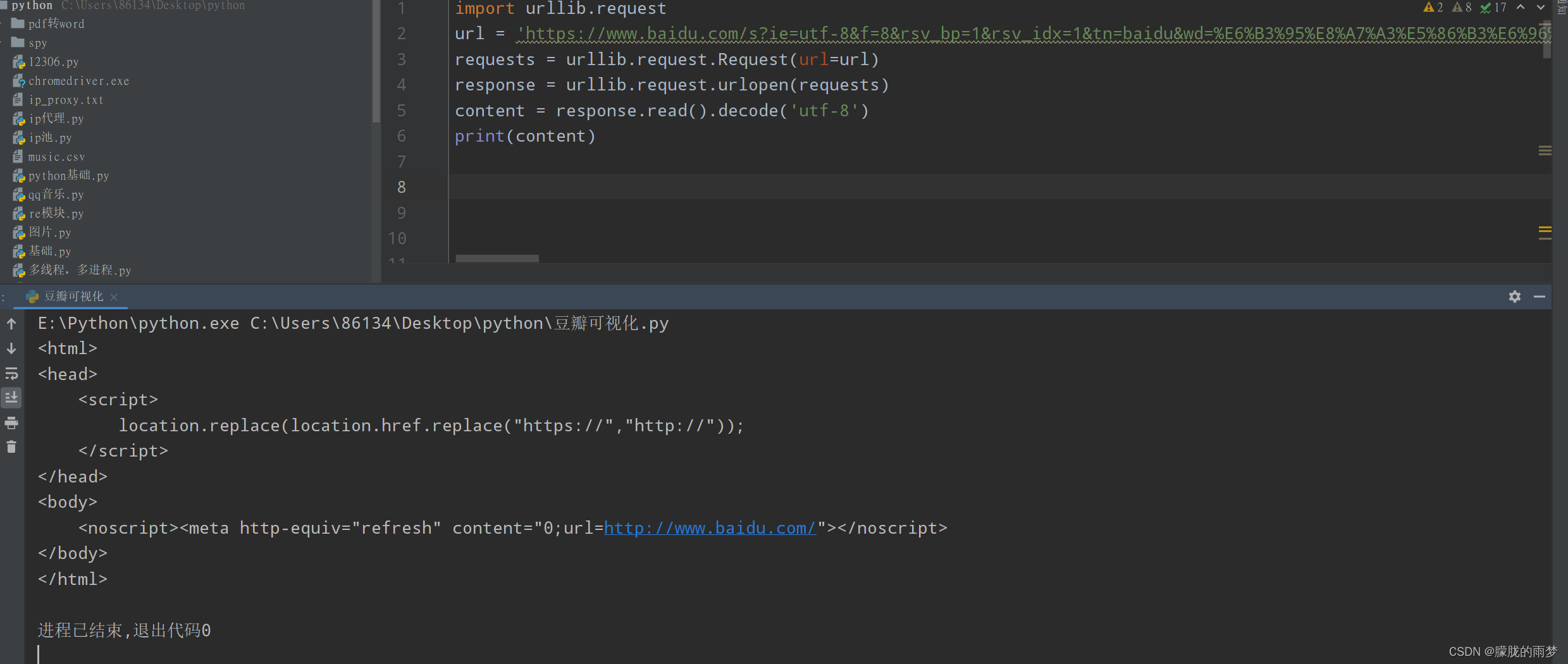Select qq音乐.py file

(49, 195)
